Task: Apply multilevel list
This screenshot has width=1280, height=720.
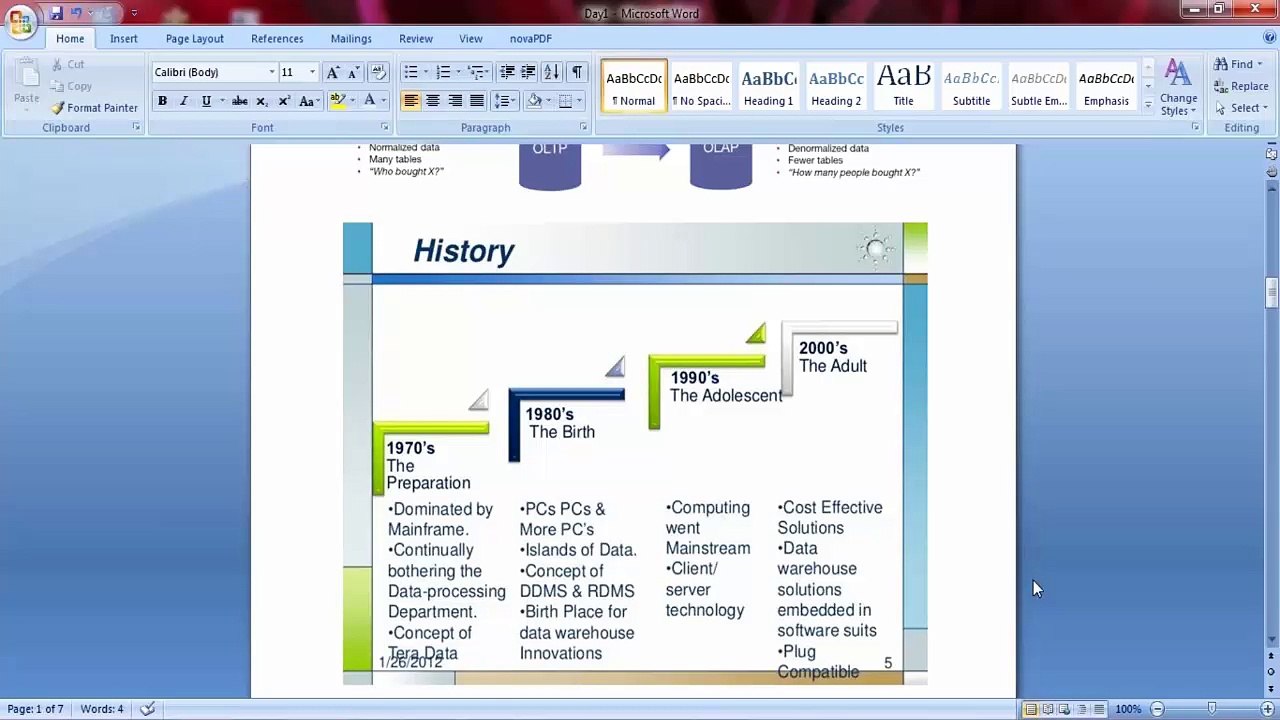Action: (476, 72)
